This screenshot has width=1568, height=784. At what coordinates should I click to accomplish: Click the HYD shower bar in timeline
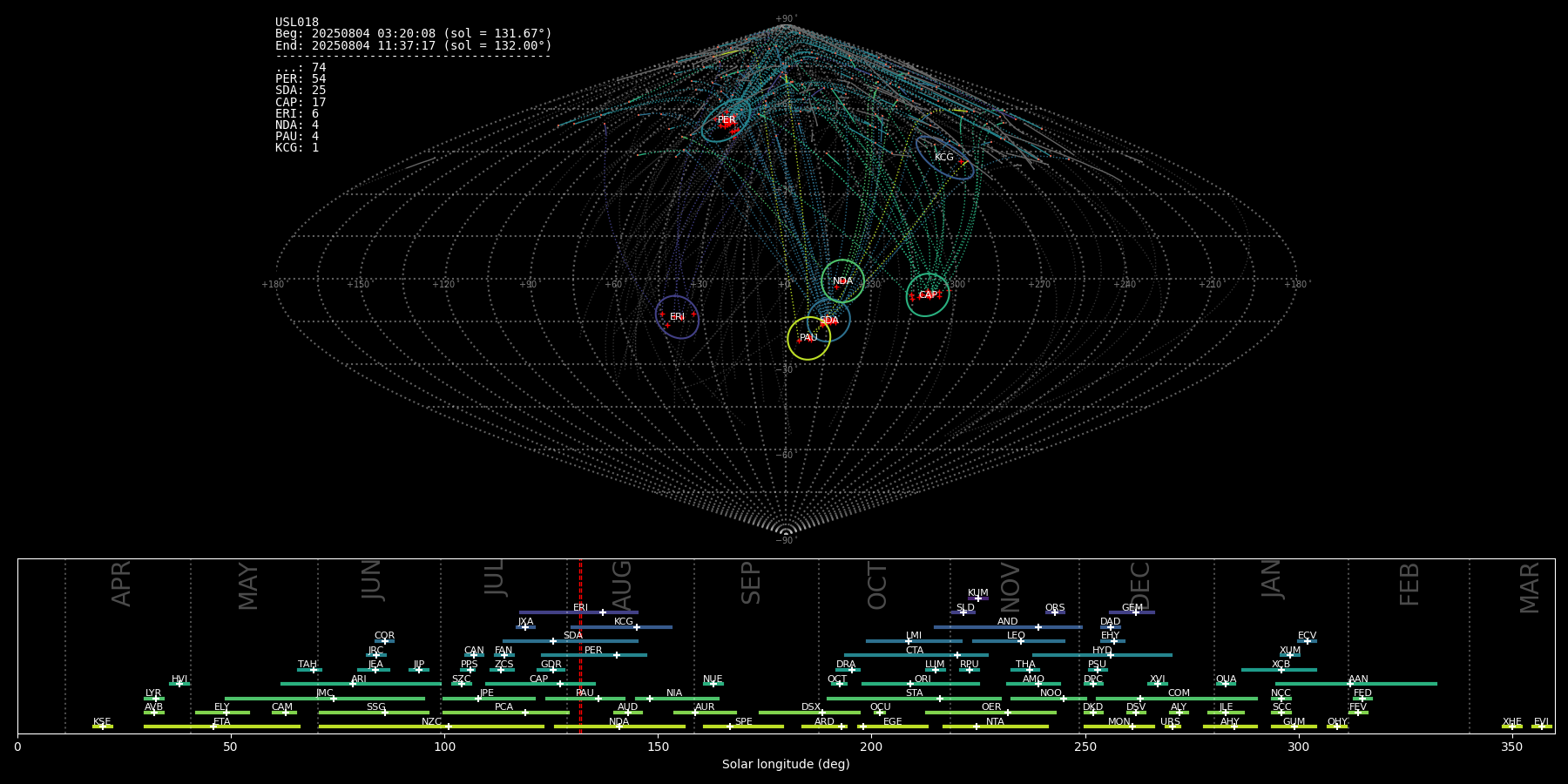click(1102, 655)
